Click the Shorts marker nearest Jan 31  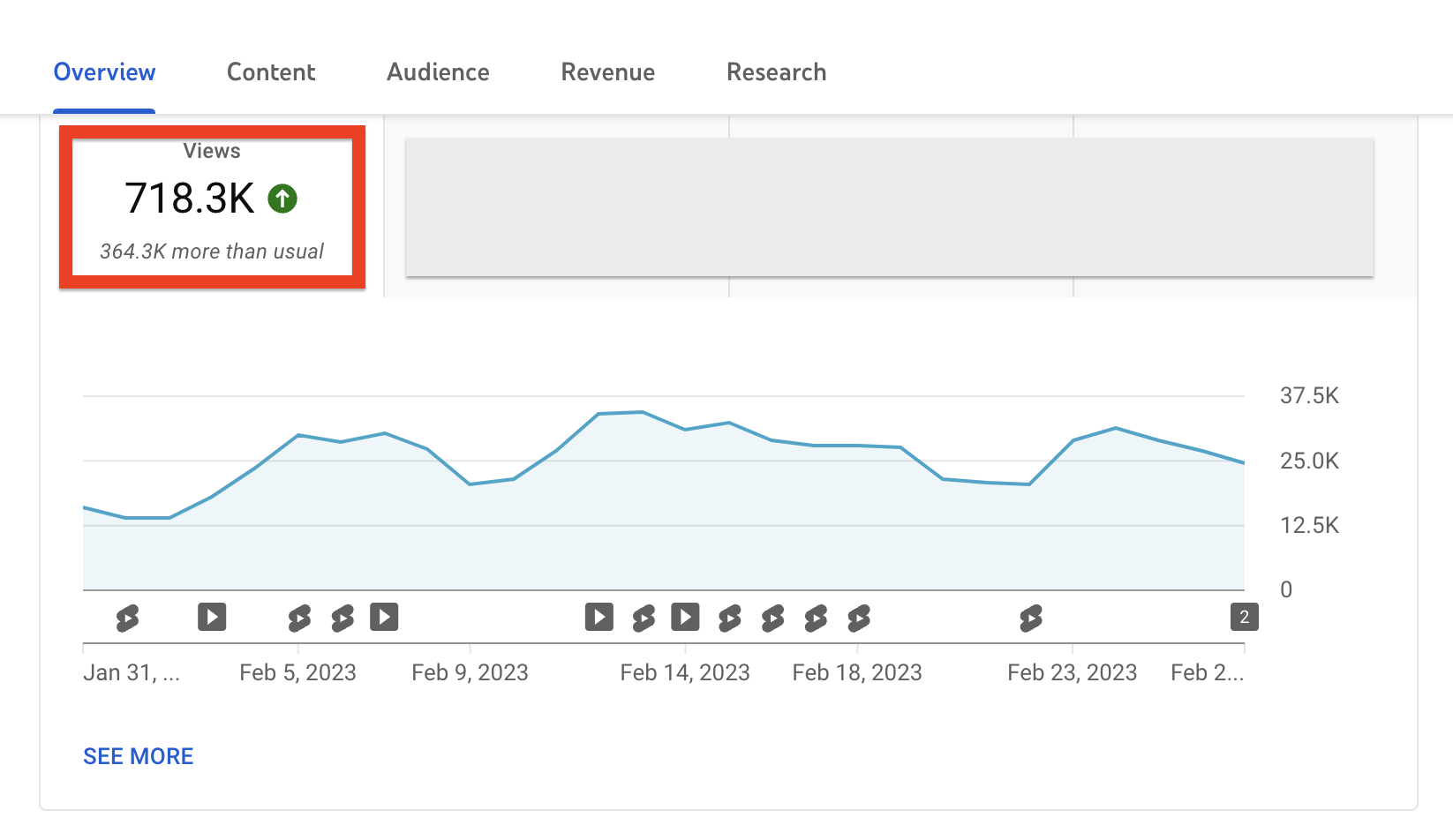point(127,618)
